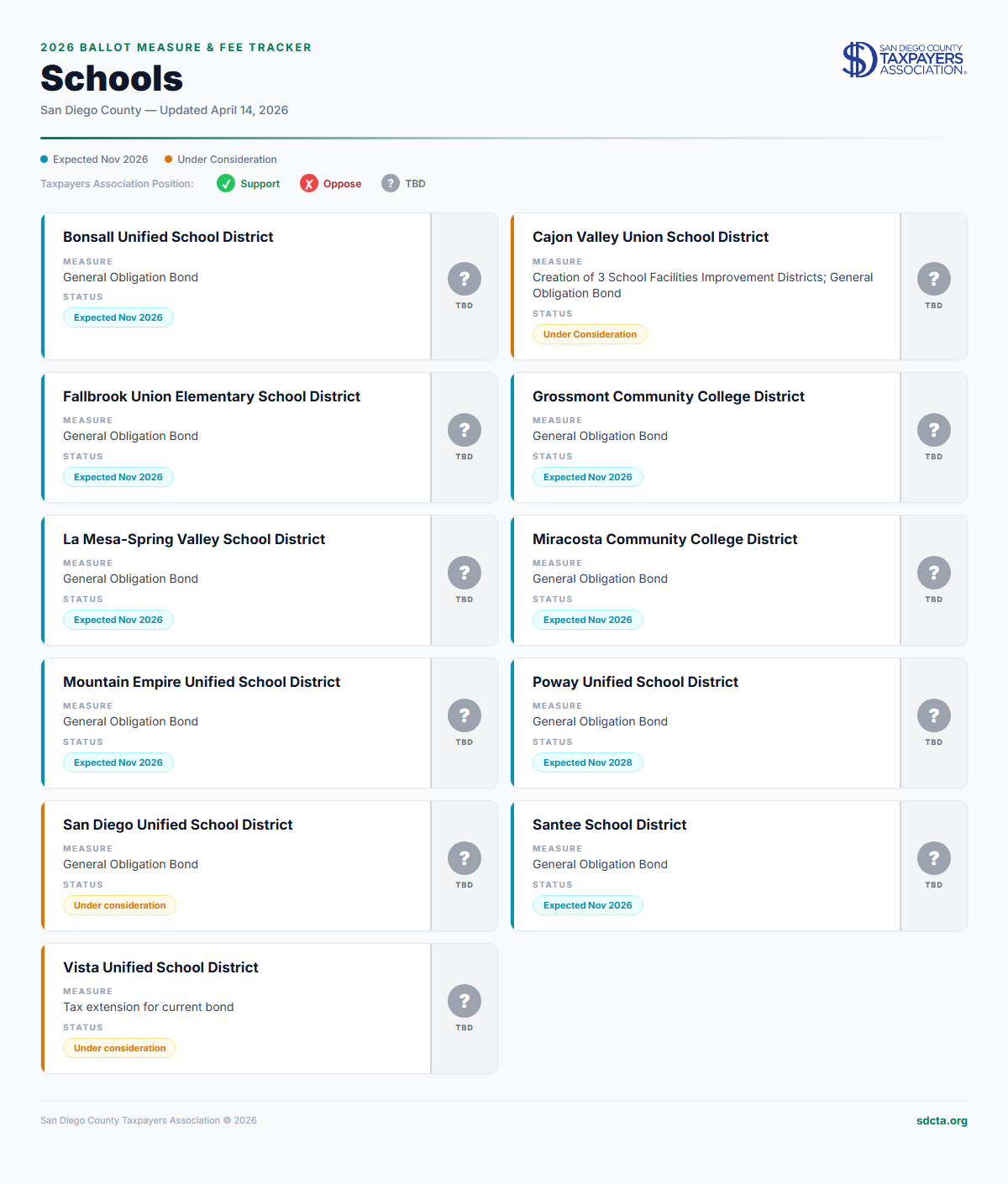1008x1184 pixels.
Task: Click Bonsall's Expected Nov 2026 status badge
Action: point(118,317)
